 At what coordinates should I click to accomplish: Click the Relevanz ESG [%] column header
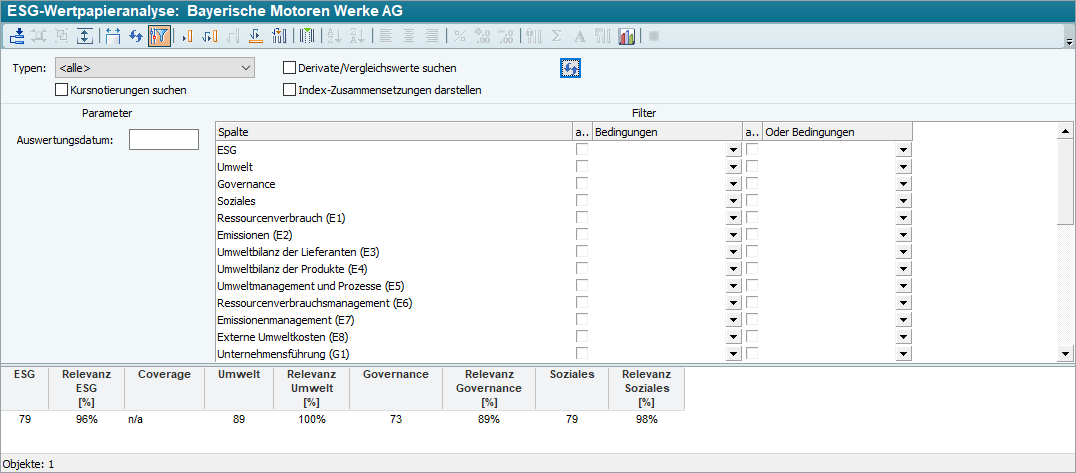86,387
